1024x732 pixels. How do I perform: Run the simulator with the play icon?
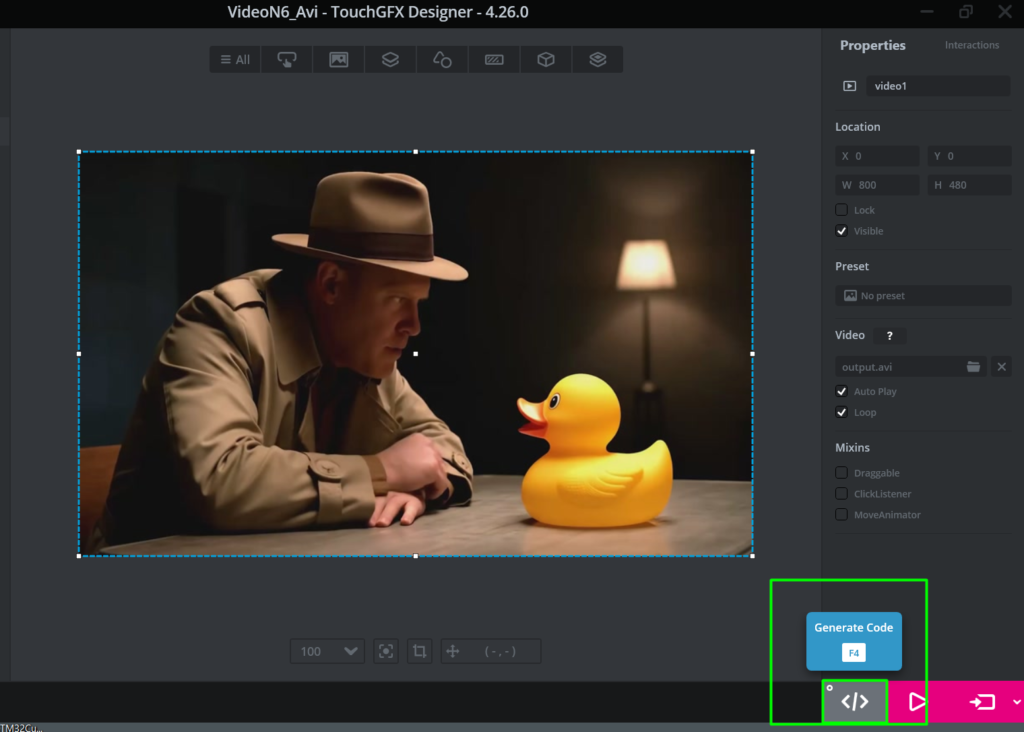917,702
